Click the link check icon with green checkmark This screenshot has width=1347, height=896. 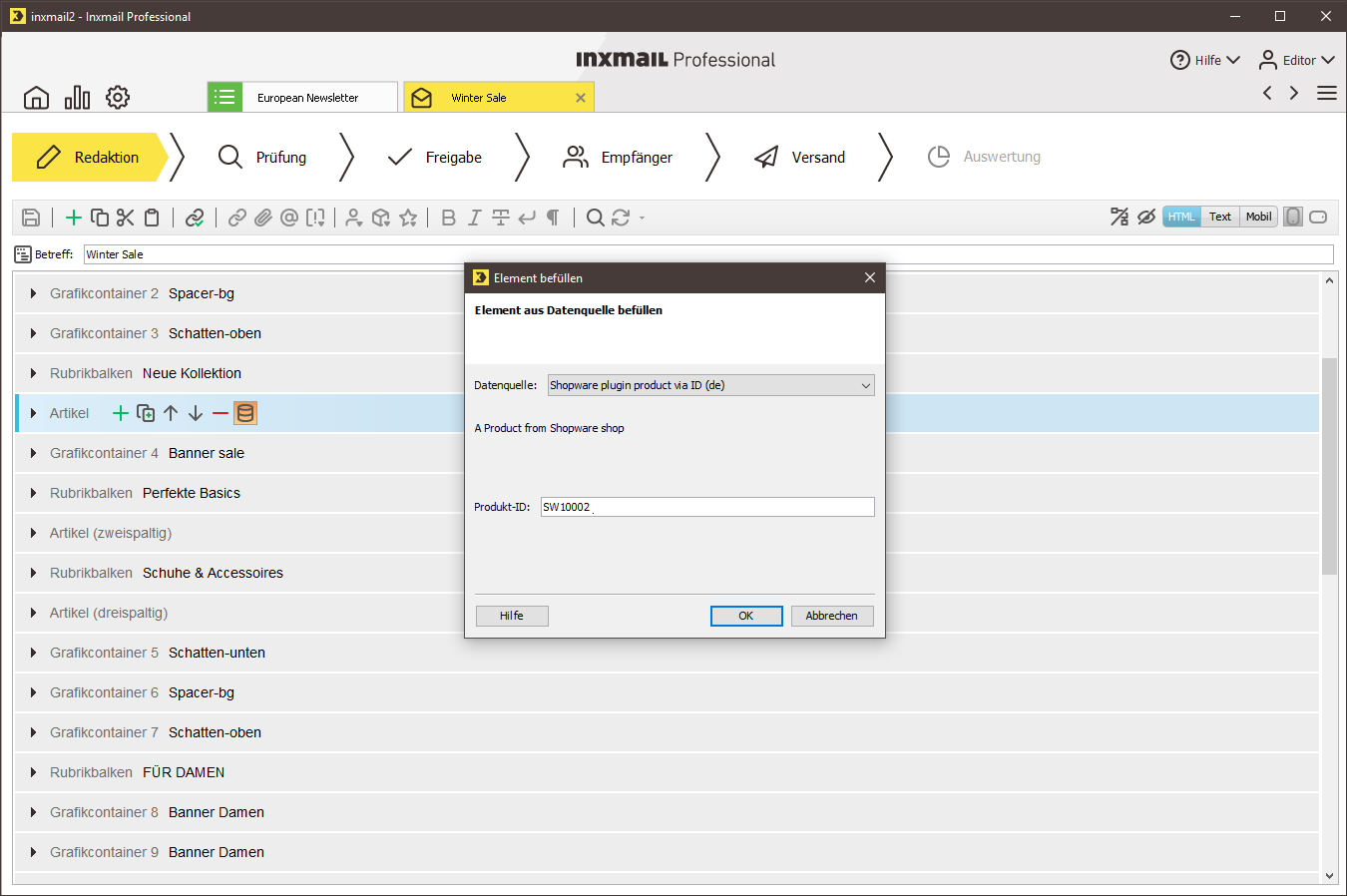point(195,218)
